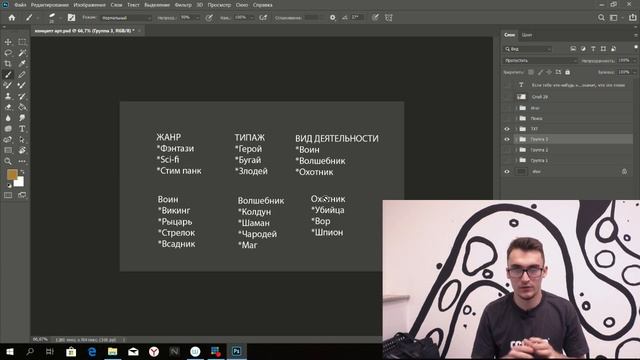Hide the bottom Фон layer
640x360 pixels.
507,172
